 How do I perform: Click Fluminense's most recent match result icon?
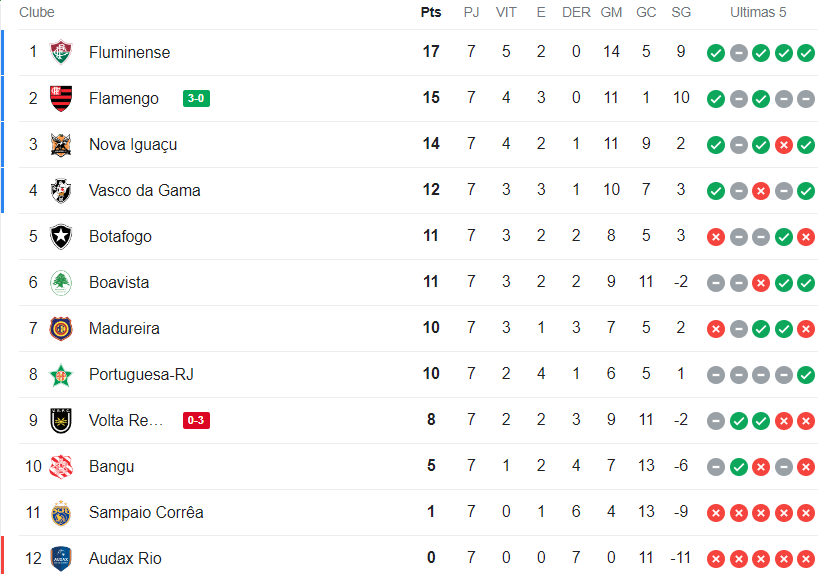click(x=806, y=52)
